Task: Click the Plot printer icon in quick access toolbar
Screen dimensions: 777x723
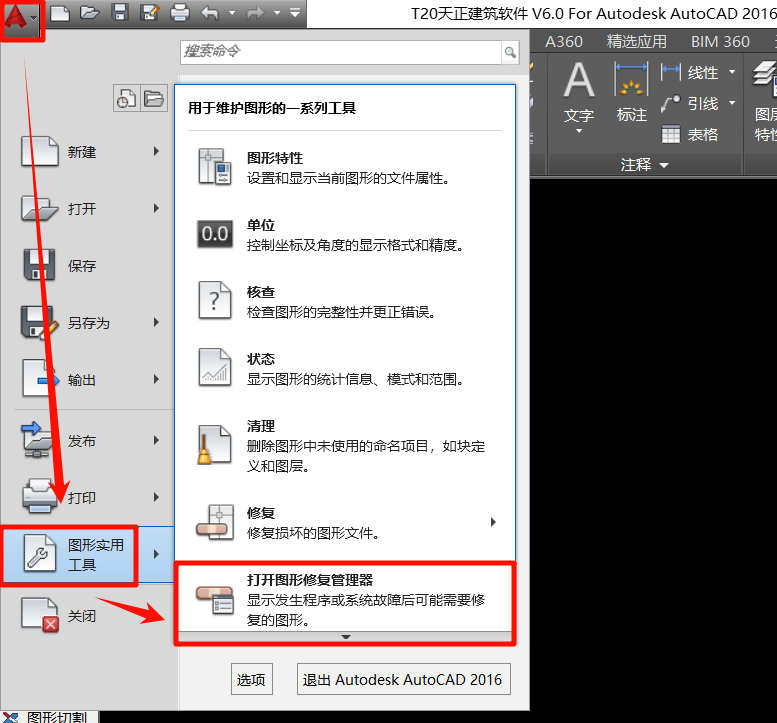Action: coord(179,13)
